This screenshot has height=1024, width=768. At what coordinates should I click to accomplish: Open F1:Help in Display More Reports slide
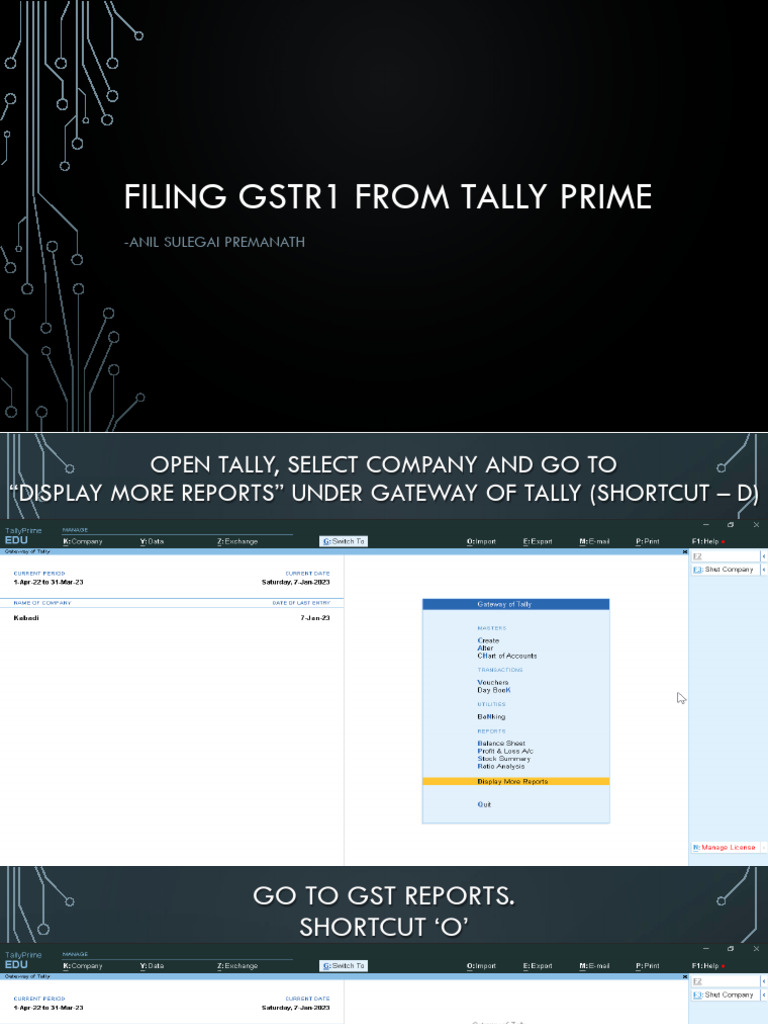click(708, 541)
